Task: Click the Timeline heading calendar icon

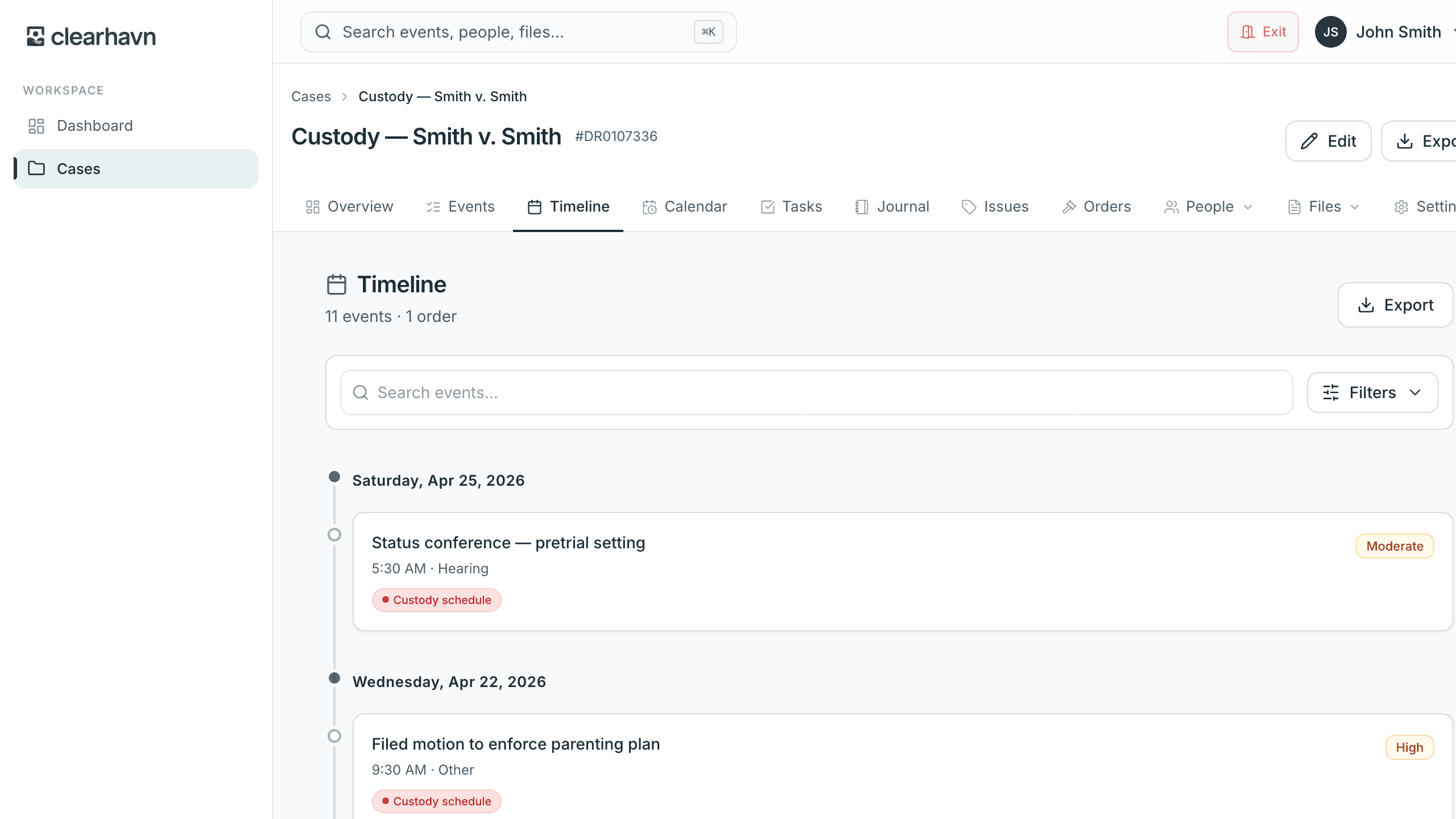Action: click(337, 284)
